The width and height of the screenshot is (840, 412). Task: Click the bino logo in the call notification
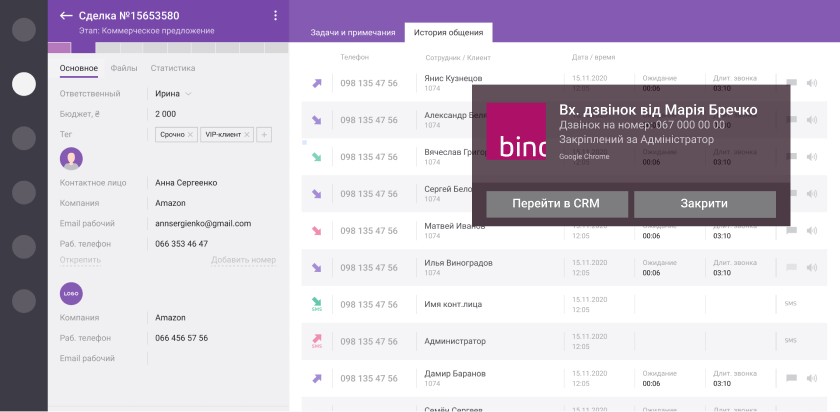[516, 131]
